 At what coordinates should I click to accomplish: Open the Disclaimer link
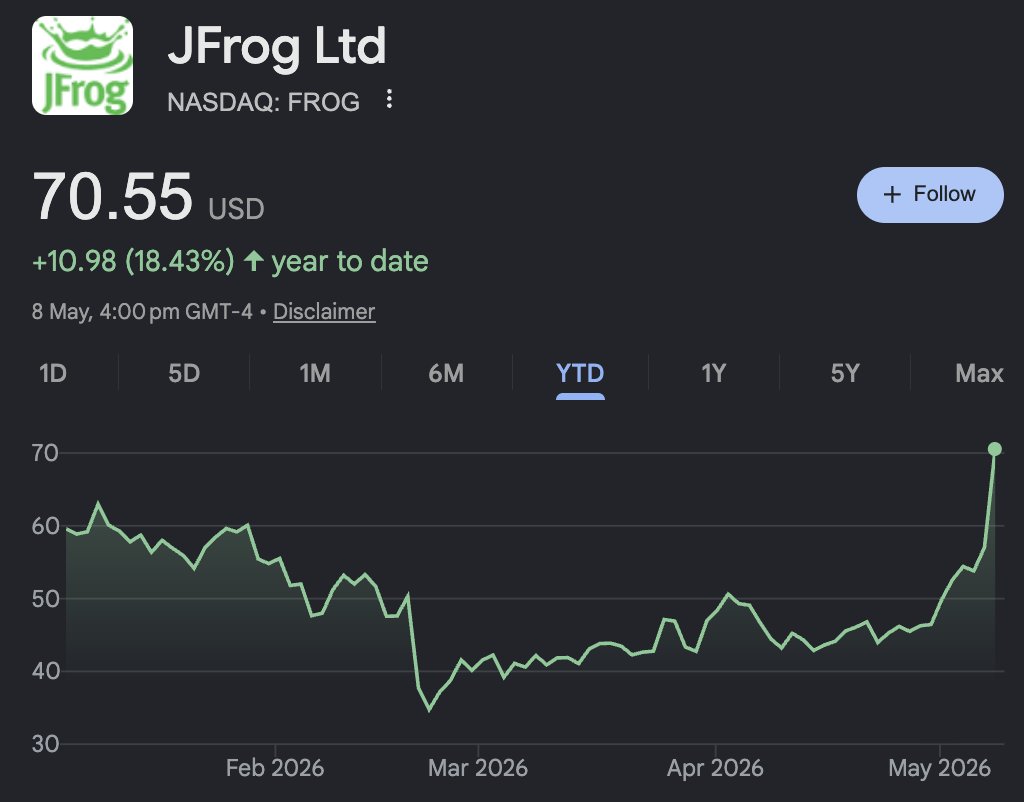[x=324, y=312]
